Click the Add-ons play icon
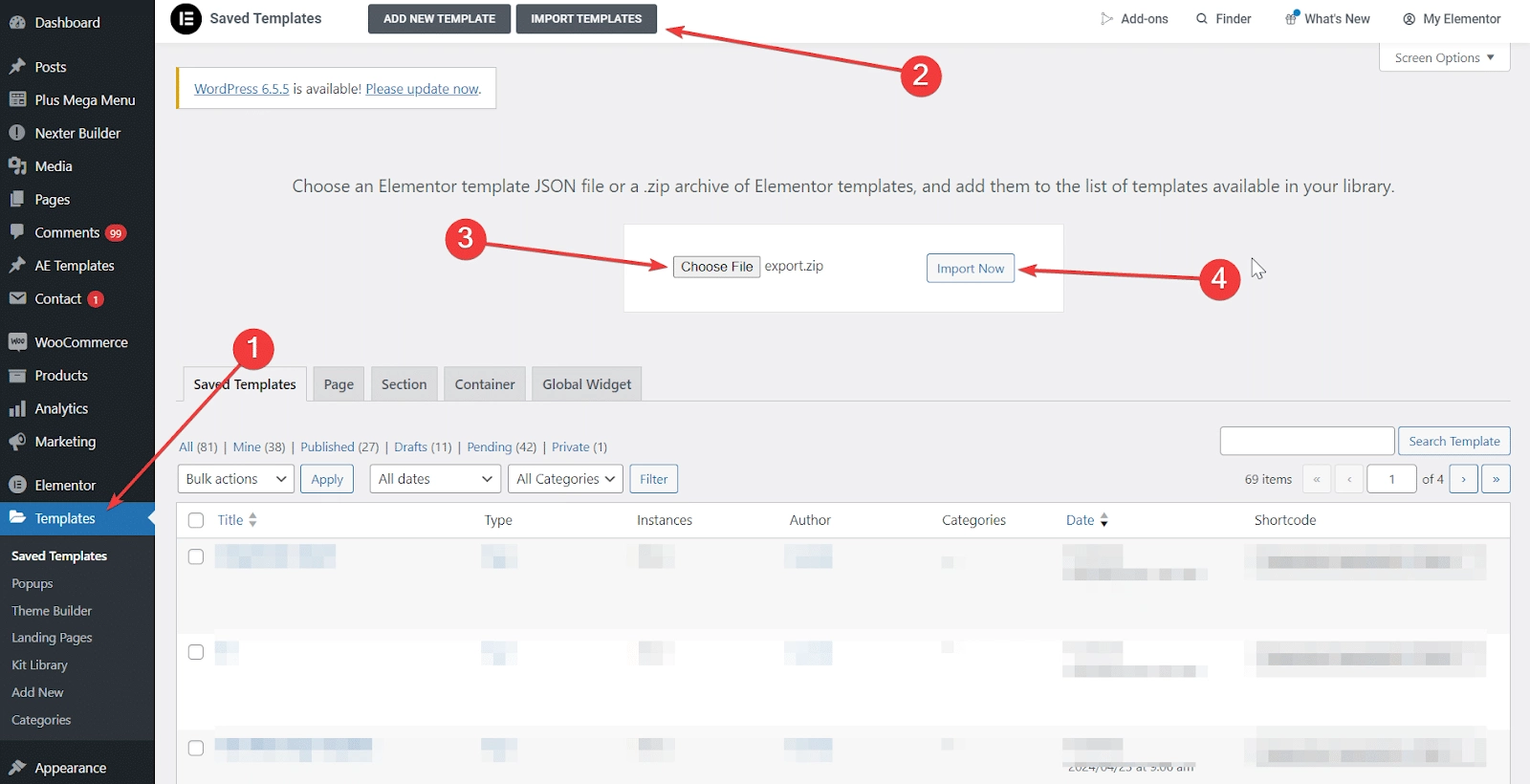The width and height of the screenshot is (1530, 784). [x=1106, y=18]
